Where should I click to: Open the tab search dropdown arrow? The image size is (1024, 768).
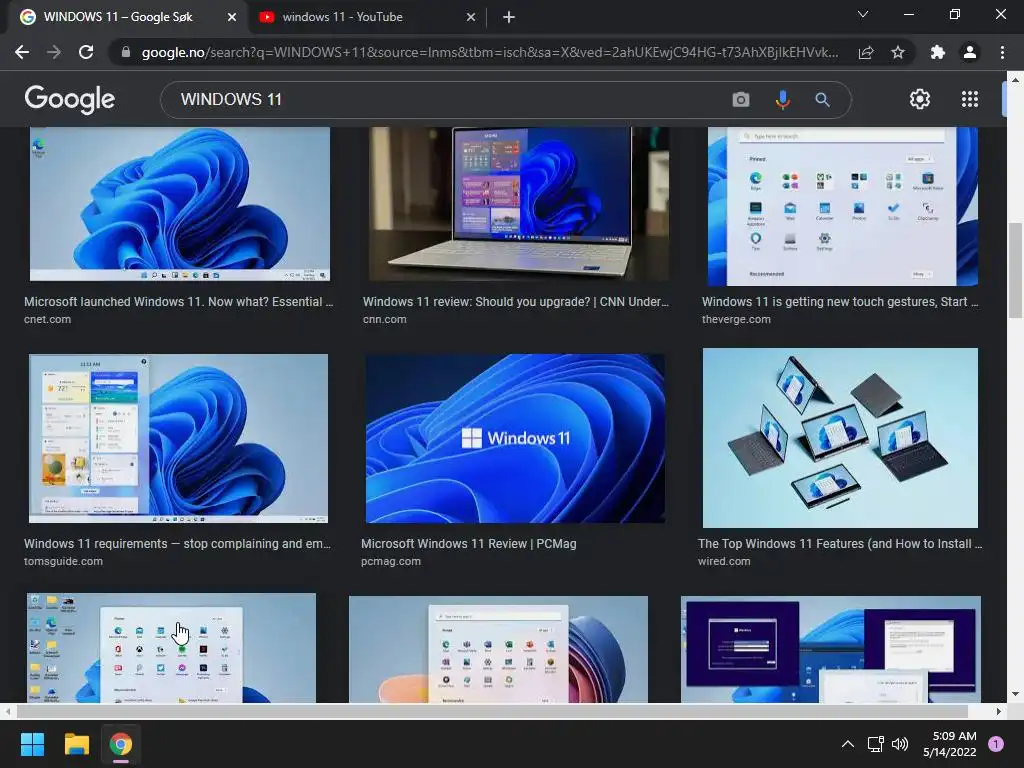click(x=863, y=14)
